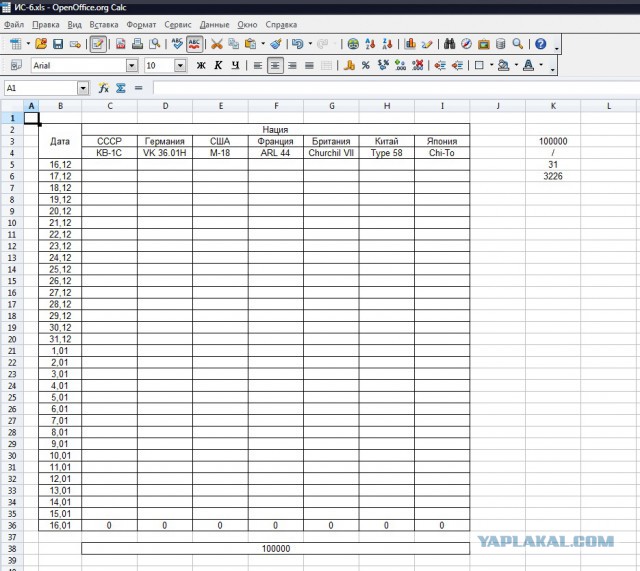640x571 pixels.
Task: Apply percent number format
Action: coord(366,65)
